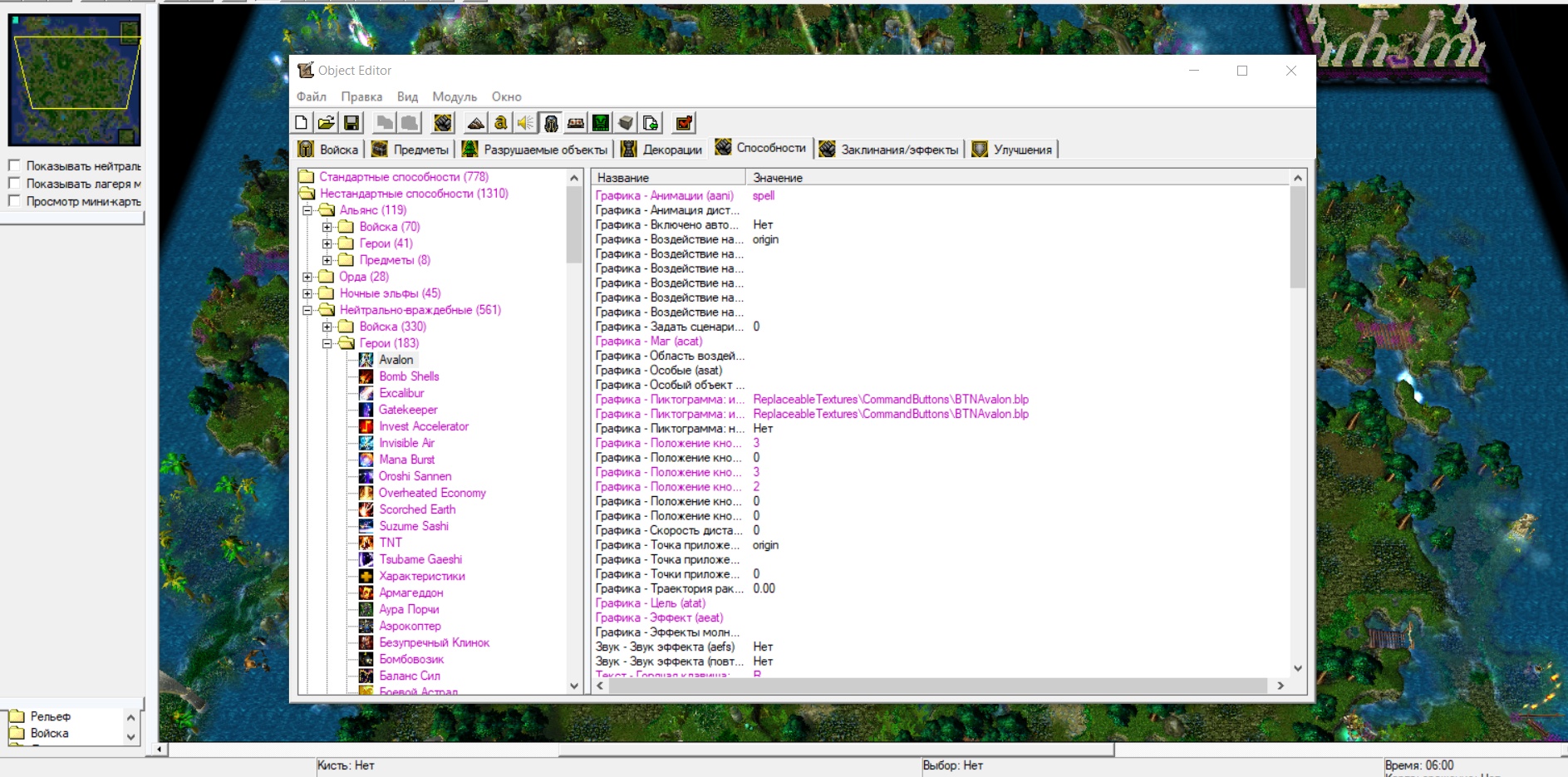
Task: Expand the 'Войска (70)' folder node
Action: (327, 227)
